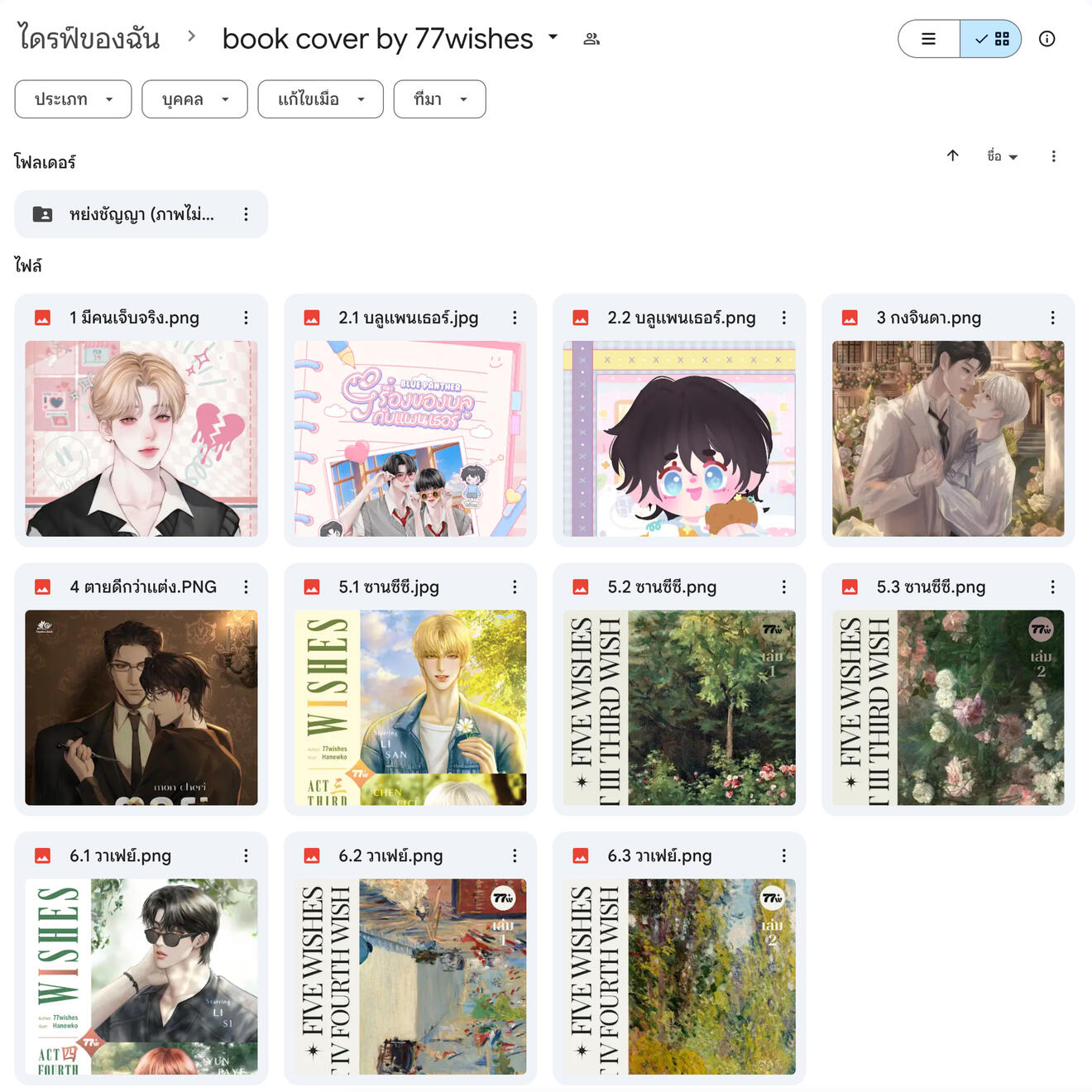Go to ไดรฟ์ของฉัน breadcrumb
Viewport: 1092px width, 1092px height.
89,38
